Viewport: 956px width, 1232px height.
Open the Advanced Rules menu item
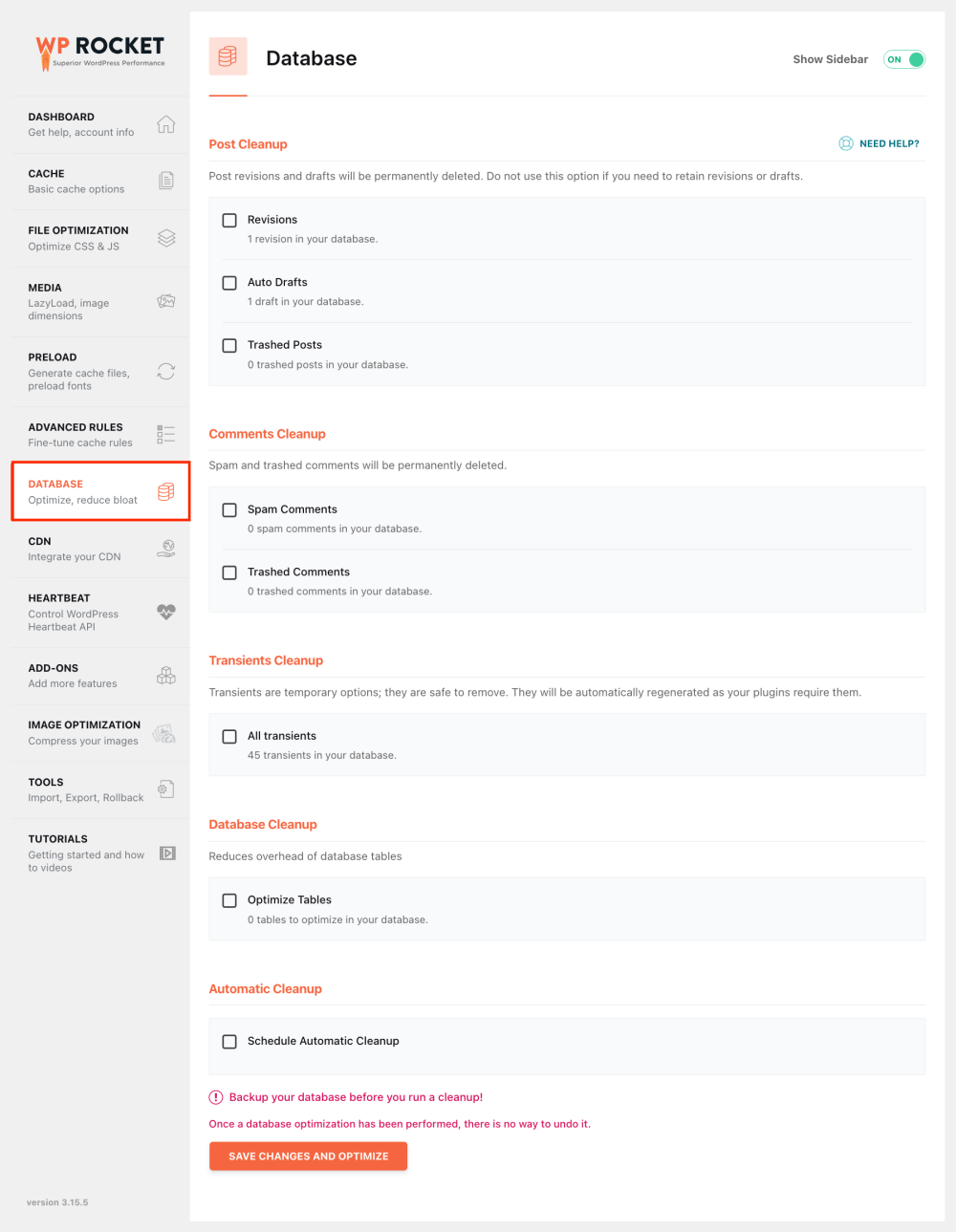point(76,434)
